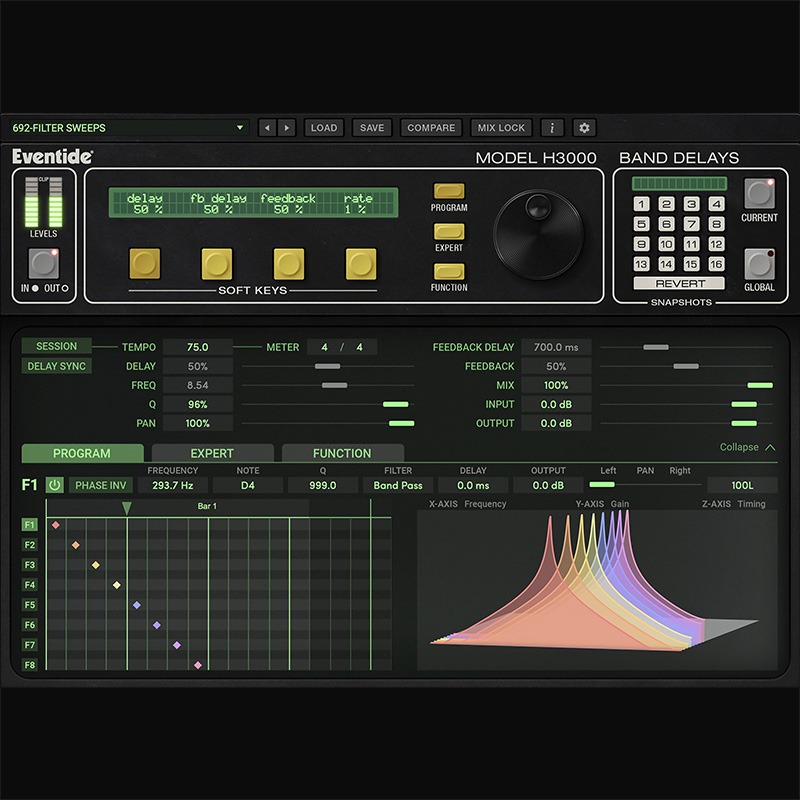Switch to the EXPERT tab

tap(212, 453)
